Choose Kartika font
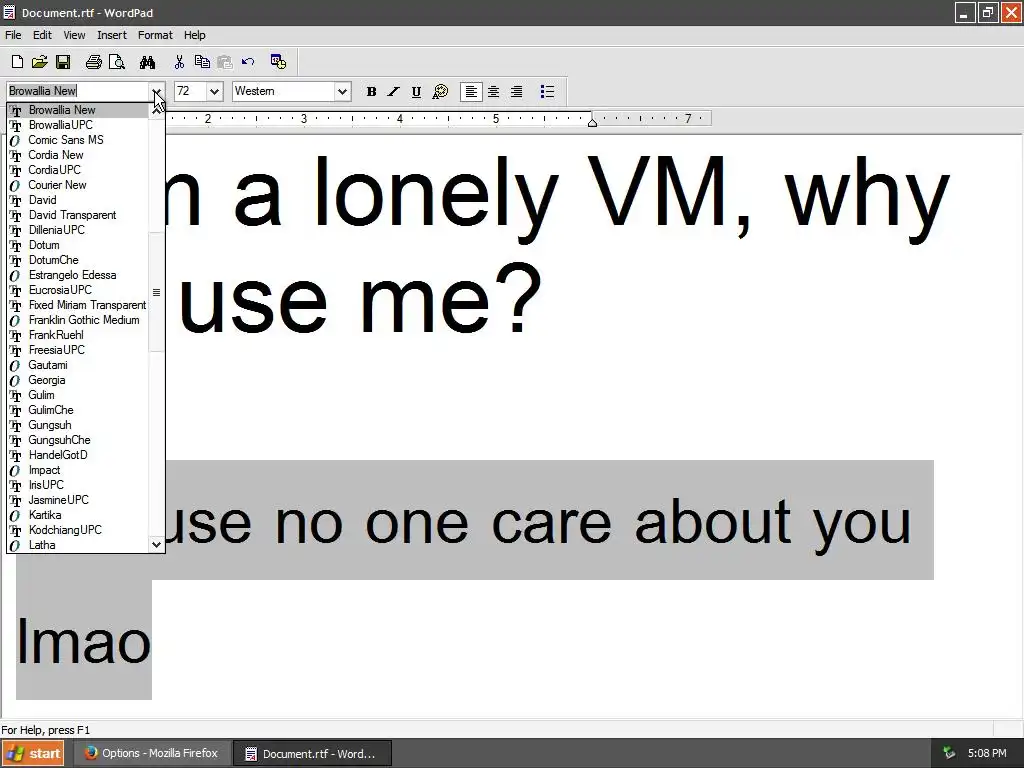Viewport: 1024px width, 768px height. click(x=78, y=515)
